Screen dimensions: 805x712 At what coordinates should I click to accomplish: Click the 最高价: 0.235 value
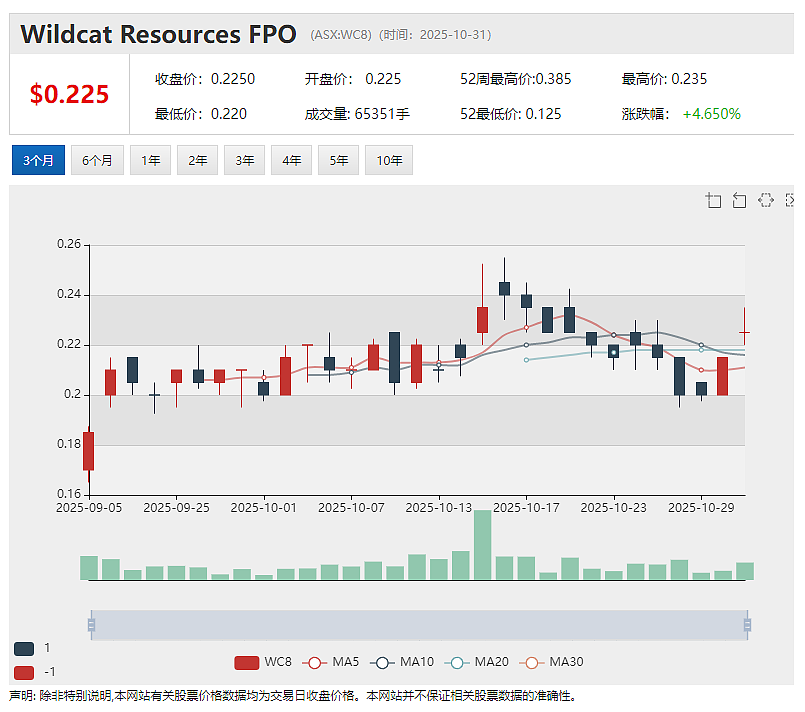point(664,79)
